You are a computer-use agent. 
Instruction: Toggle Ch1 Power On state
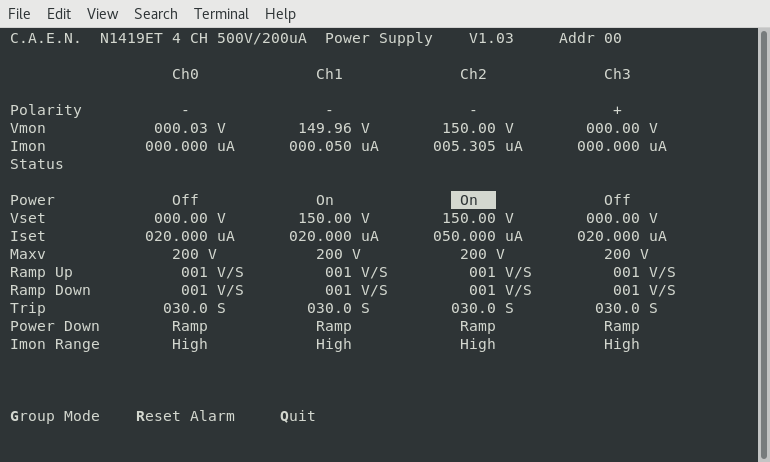coord(325,200)
